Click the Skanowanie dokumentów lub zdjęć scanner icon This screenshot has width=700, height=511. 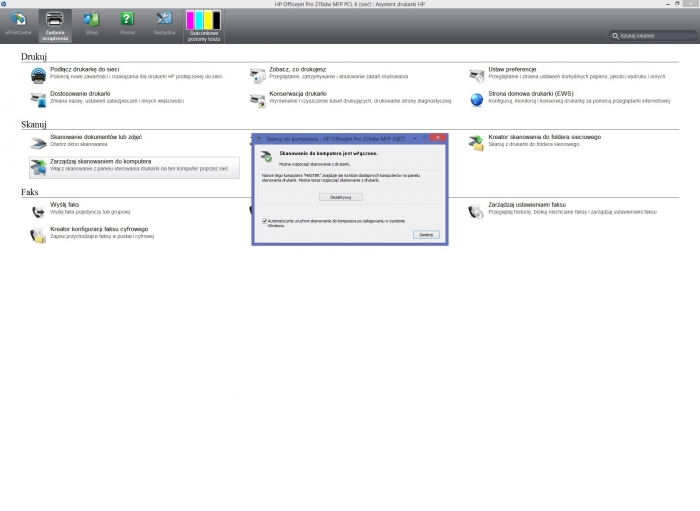38,143
